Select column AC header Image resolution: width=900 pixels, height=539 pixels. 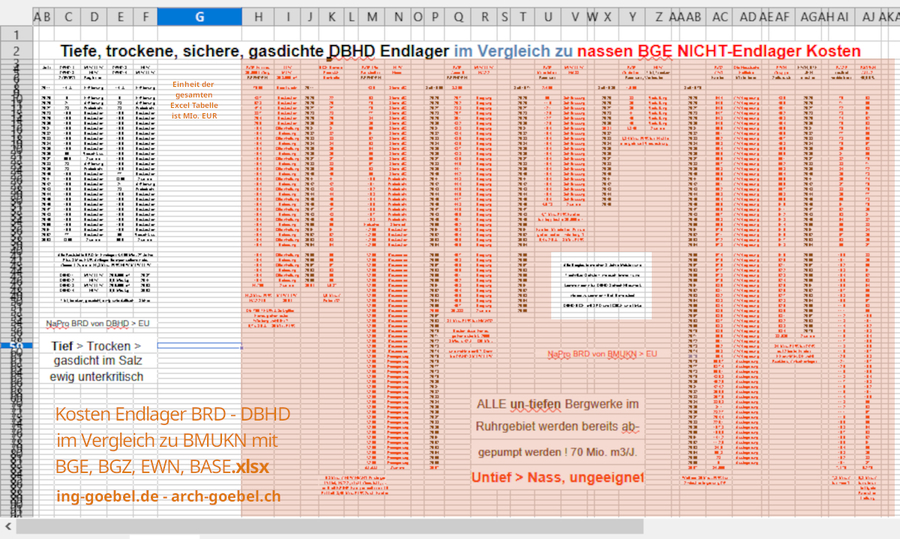720,16
